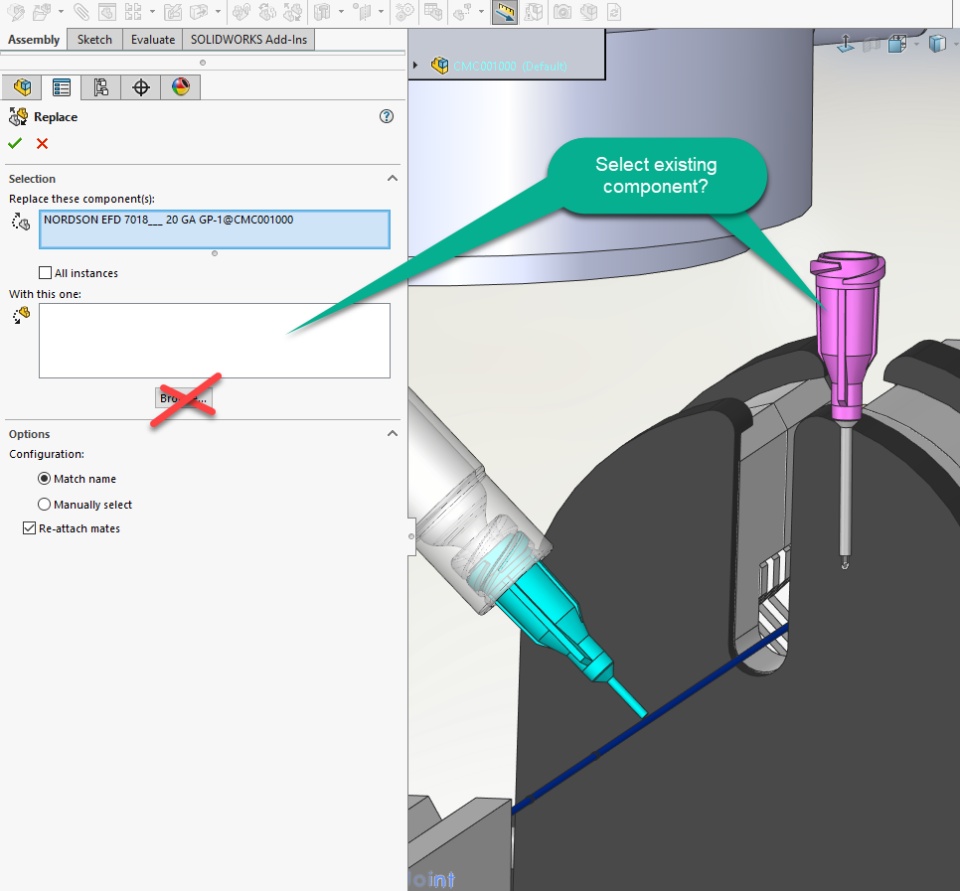Open the View Orientation dropdown arrow
This screenshot has width=960, height=891.
coord(917,43)
